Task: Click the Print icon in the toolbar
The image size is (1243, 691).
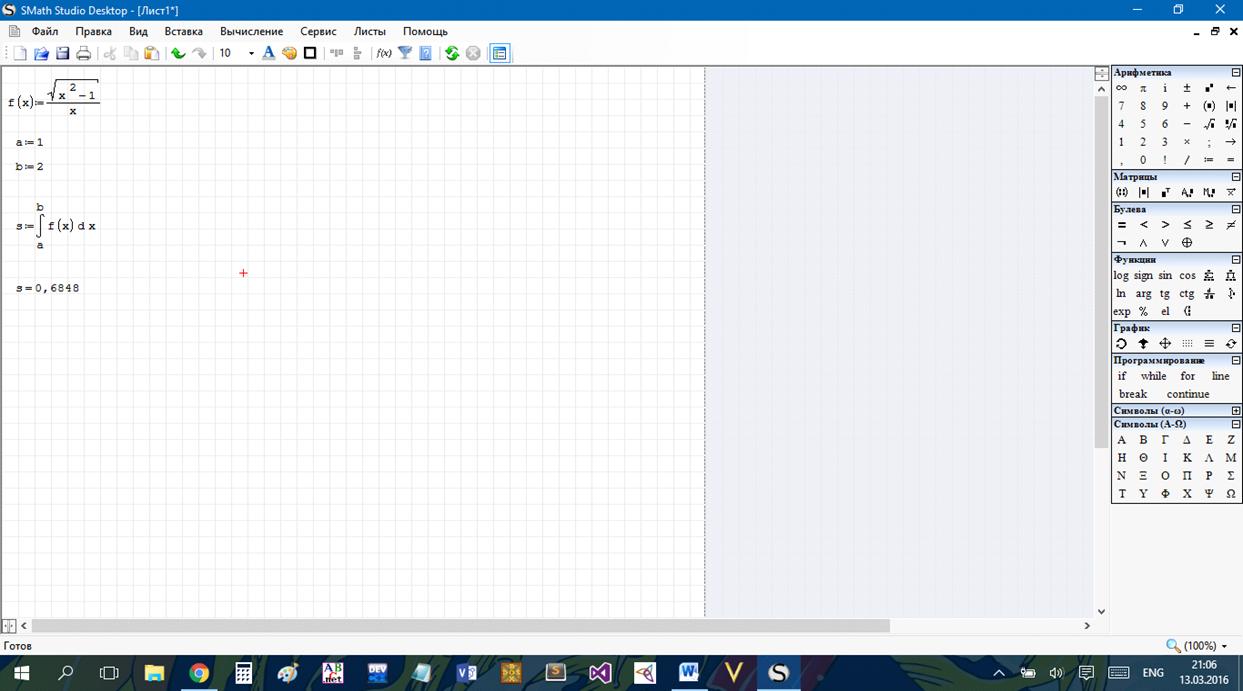Action: pyautogui.click(x=84, y=53)
